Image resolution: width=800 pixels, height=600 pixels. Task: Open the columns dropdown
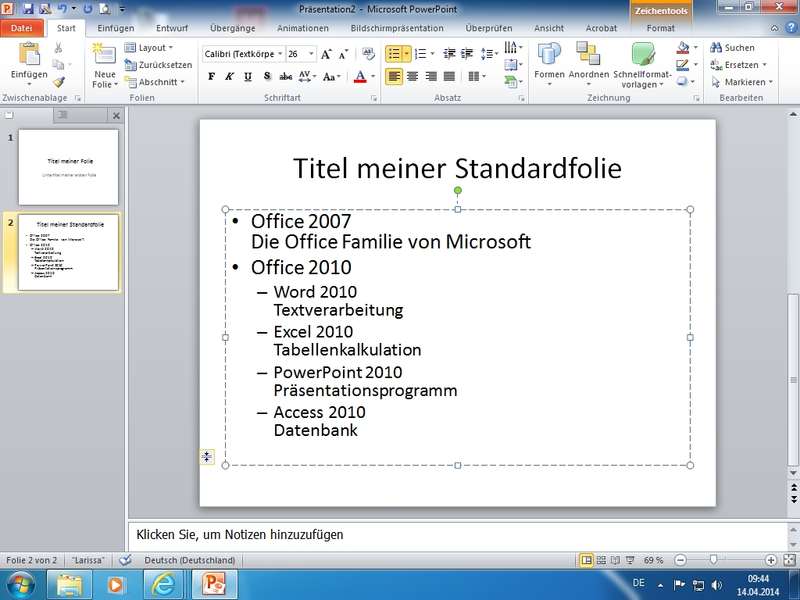[x=477, y=77]
